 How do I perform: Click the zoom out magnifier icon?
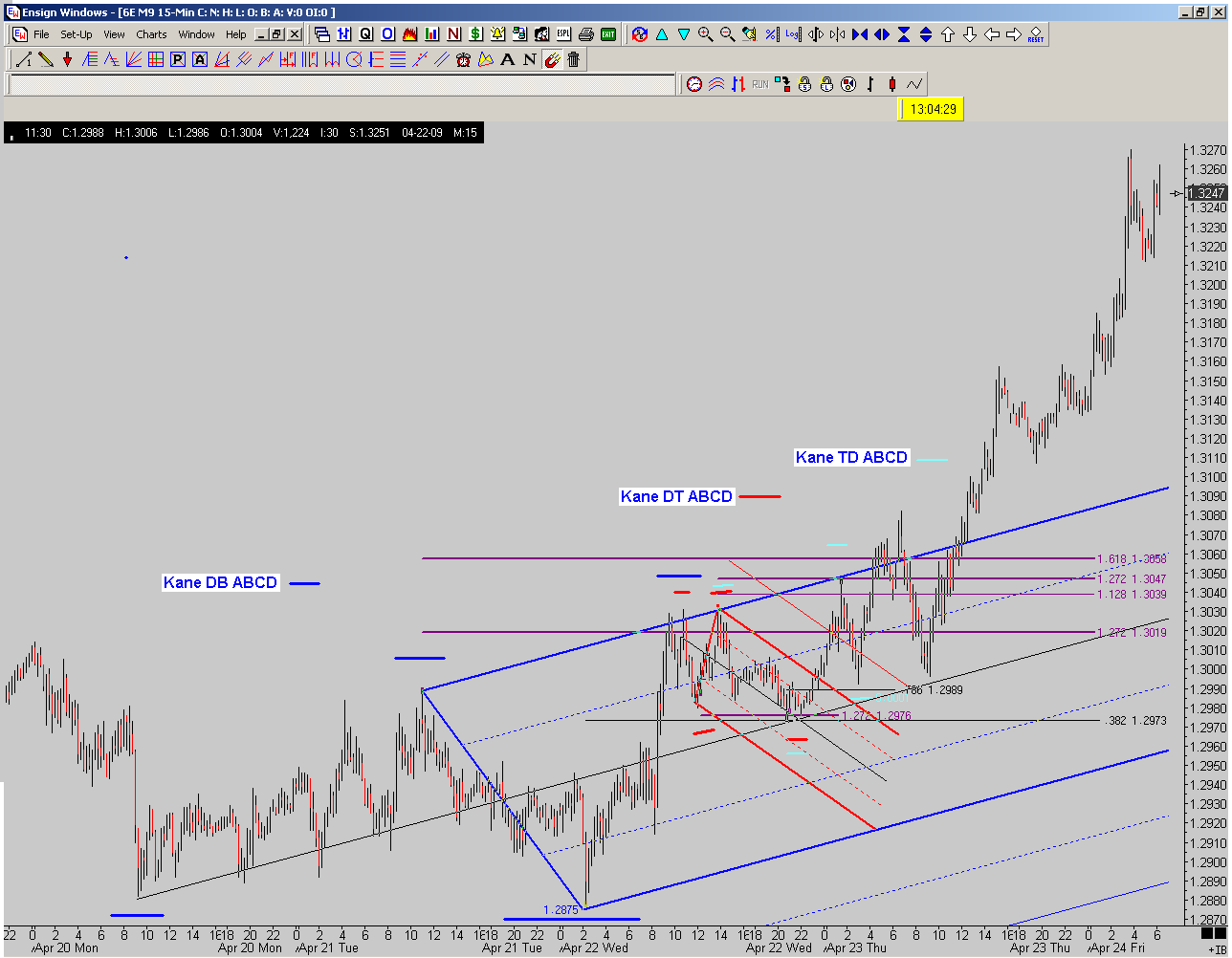pos(727,34)
